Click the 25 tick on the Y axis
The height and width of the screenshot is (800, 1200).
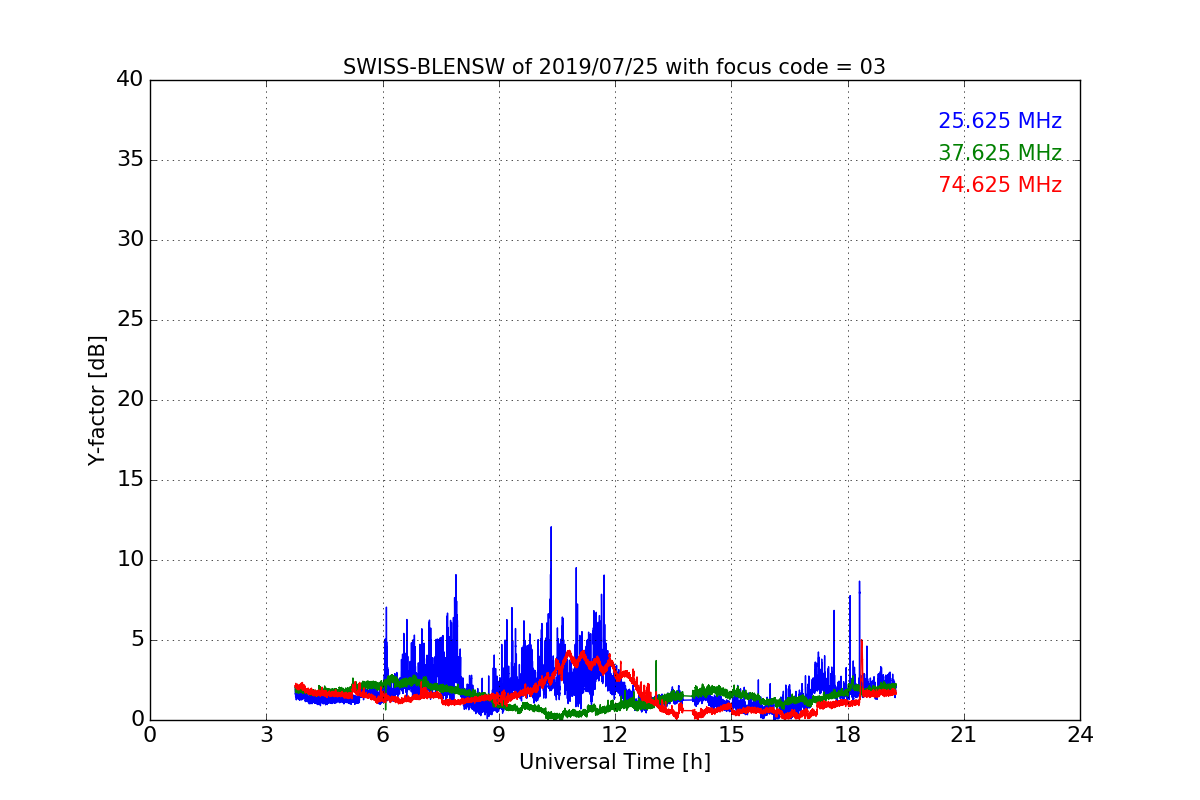130,320
